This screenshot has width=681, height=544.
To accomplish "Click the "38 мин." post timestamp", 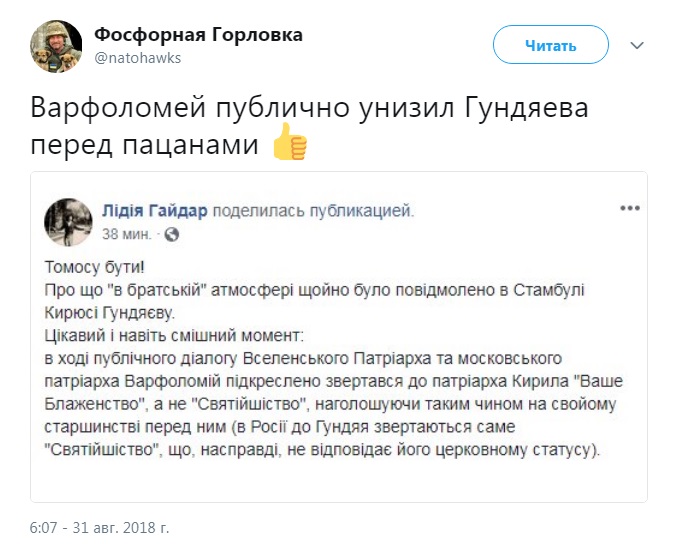I will pyautogui.click(x=127, y=235).
